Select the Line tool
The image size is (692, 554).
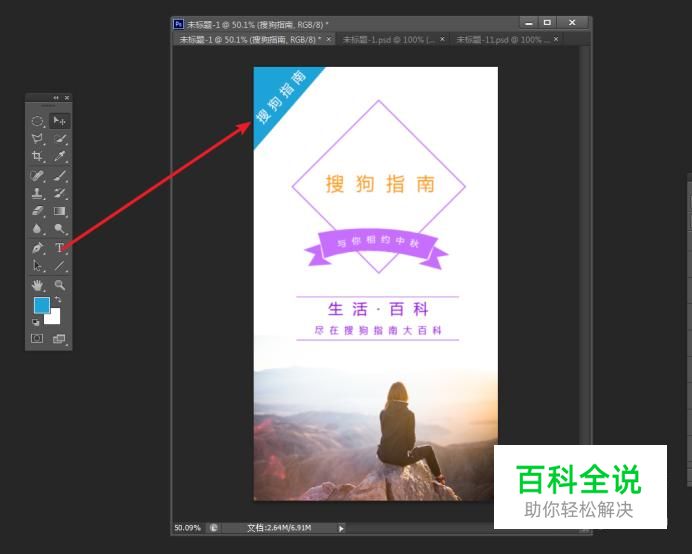[60, 265]
